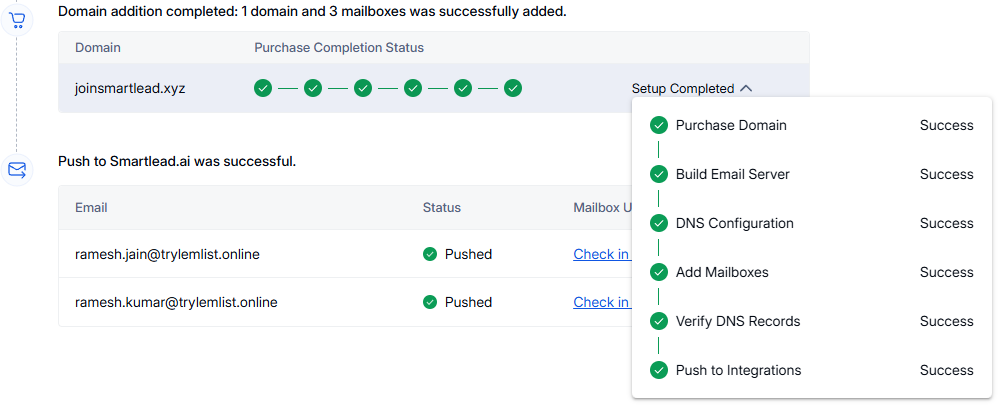The width and height of the screenshot is (1000, 407).
Task: Click the shopping cart step icon
Action: (17, 19)
